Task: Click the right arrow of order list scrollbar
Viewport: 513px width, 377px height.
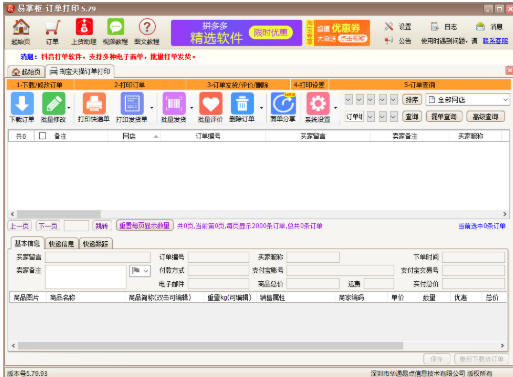Action: click(505, 214)
